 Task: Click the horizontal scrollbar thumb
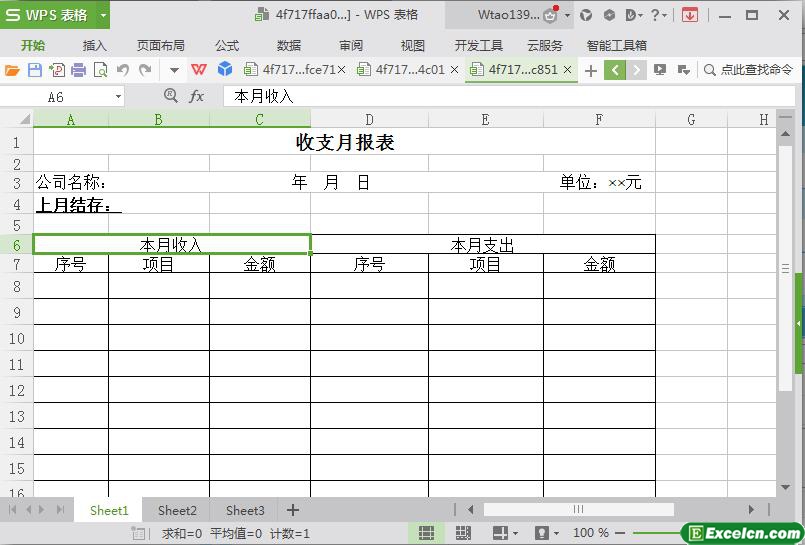(579, 509)
